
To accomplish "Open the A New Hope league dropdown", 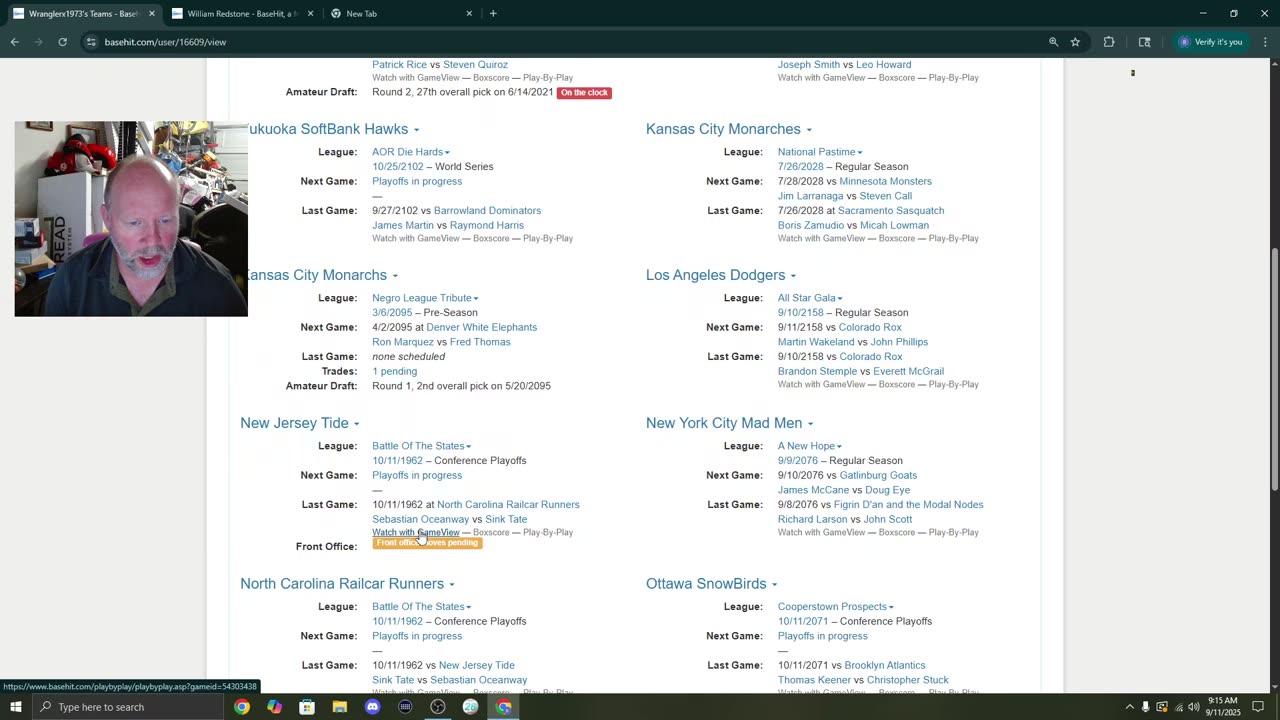I will [x=810, y=446].
